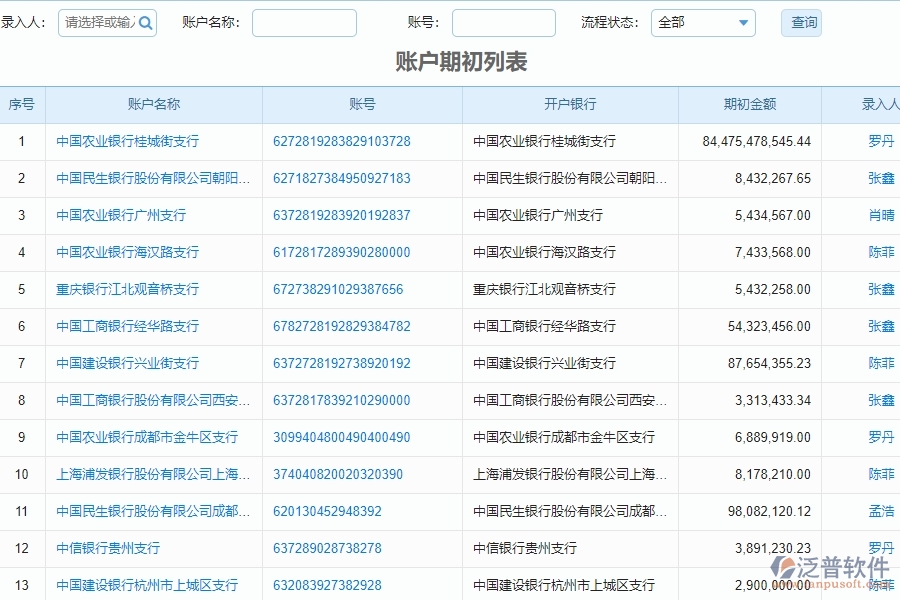The height and width of the screenshot is (600, 900).
Task: Click the 账号 input field
Action: click(503, 22)
